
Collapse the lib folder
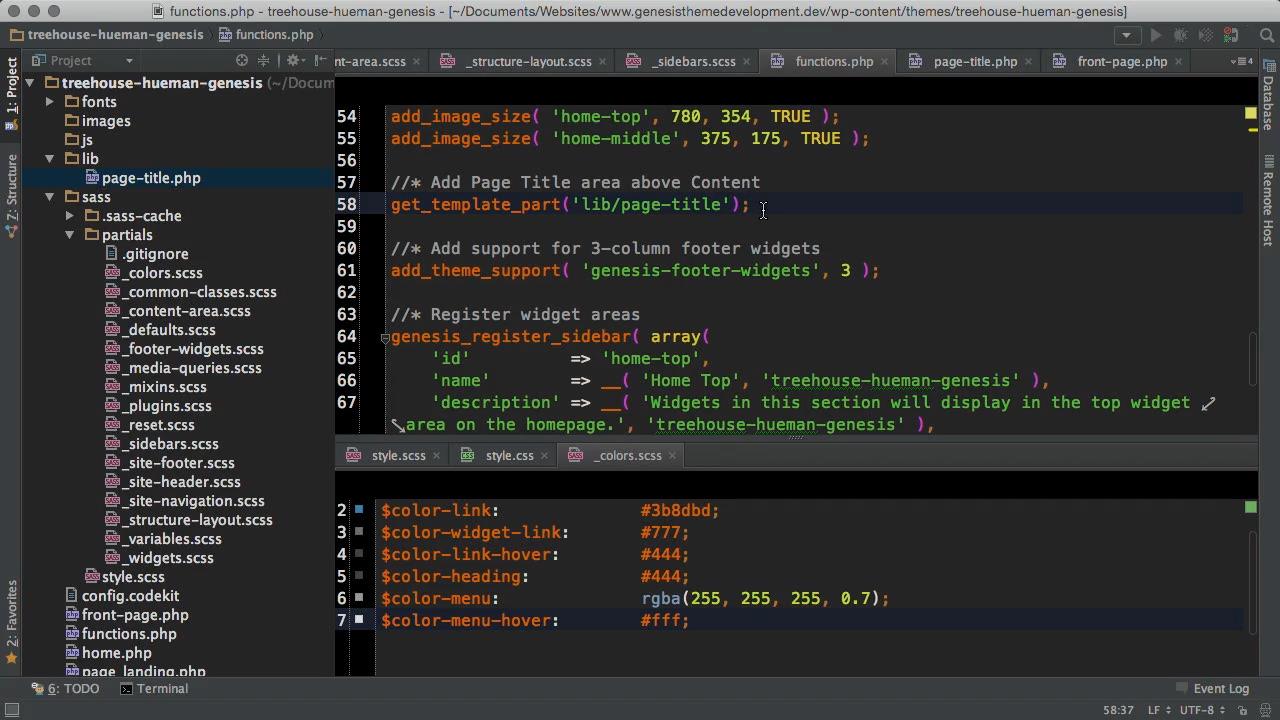[50, 159]
